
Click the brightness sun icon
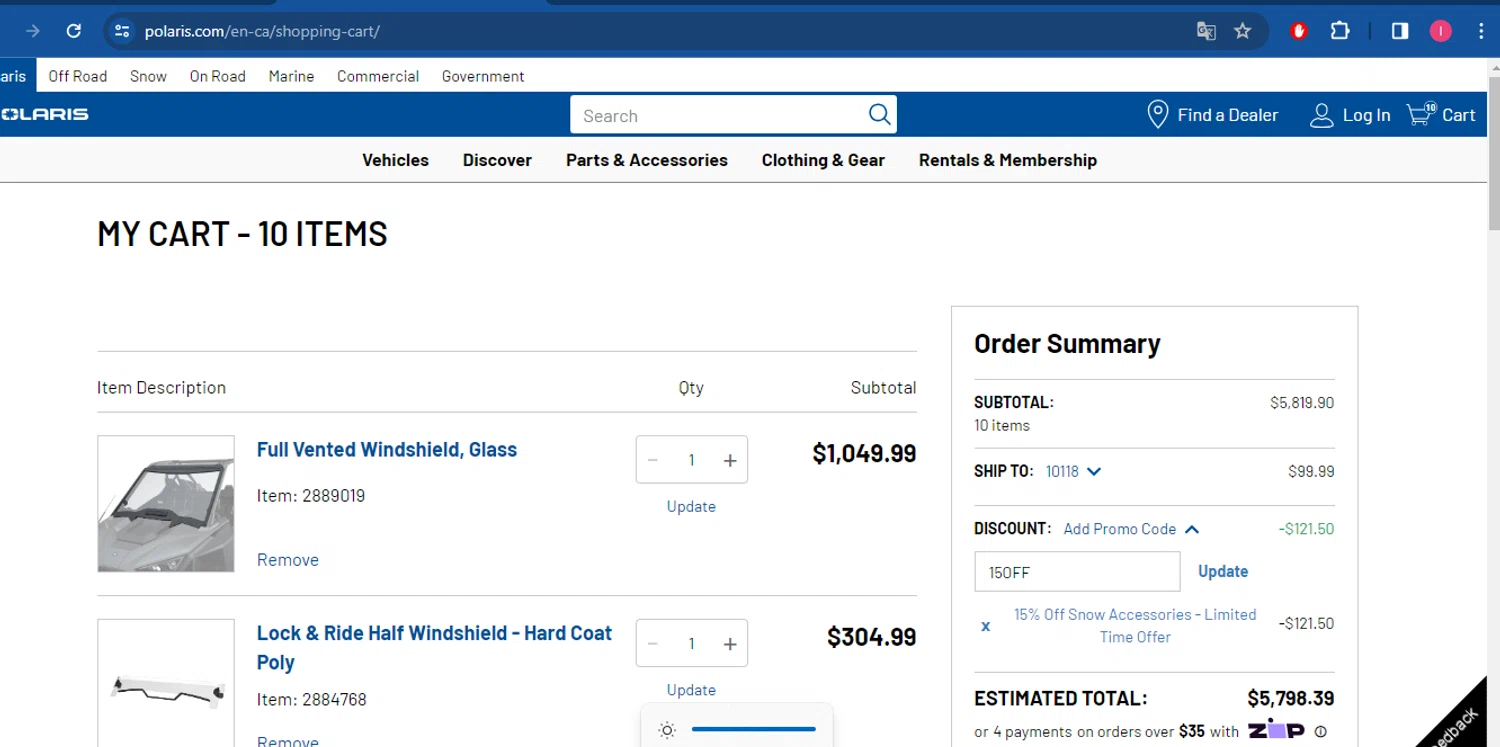click(667, 730)
